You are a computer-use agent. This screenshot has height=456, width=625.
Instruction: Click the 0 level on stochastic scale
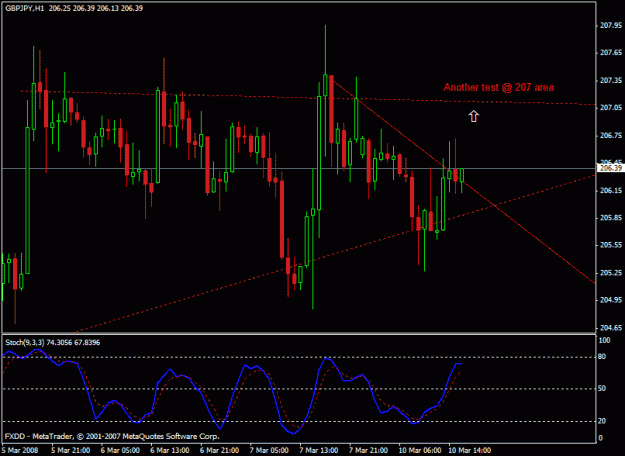click(x=601, y=438)
